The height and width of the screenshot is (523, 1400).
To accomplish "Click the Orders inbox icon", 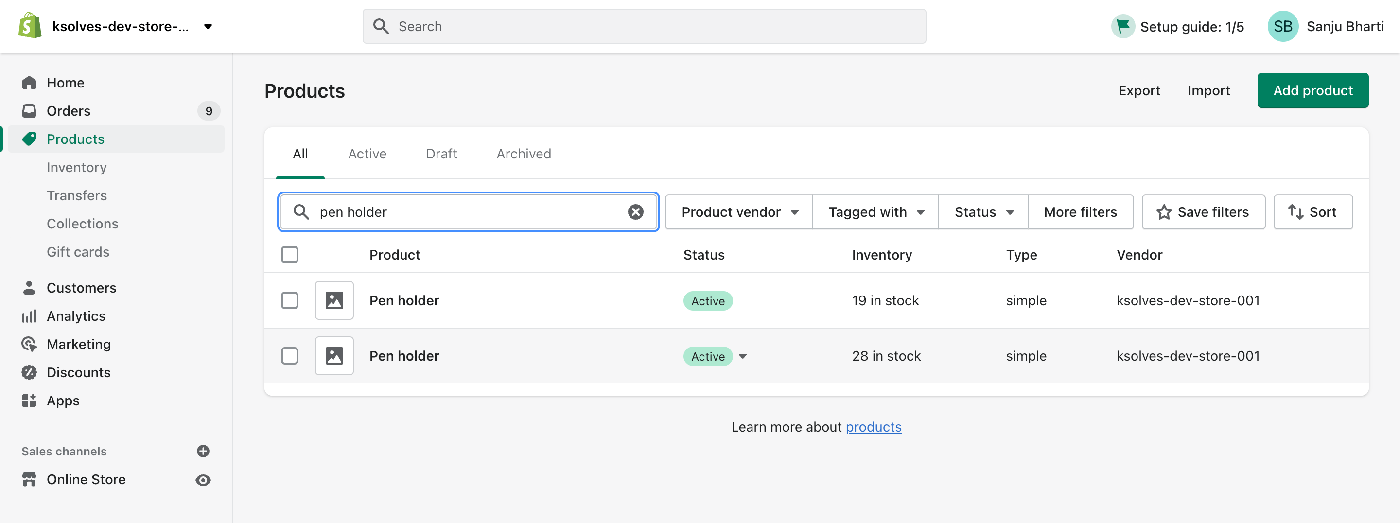I will tap(29, 111).
